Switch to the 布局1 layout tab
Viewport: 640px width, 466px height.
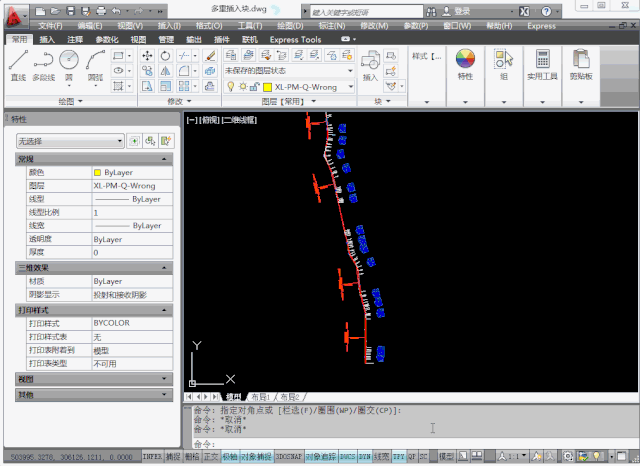tap(259, 397)
